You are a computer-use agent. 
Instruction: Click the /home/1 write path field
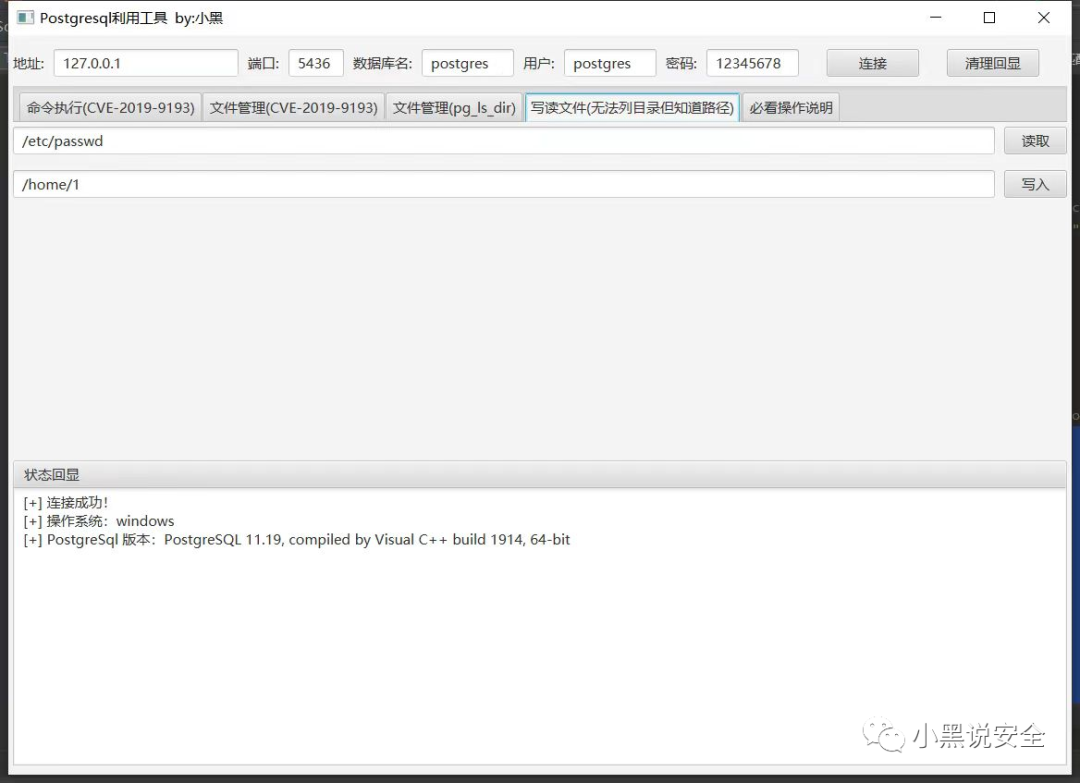point(503,185)
